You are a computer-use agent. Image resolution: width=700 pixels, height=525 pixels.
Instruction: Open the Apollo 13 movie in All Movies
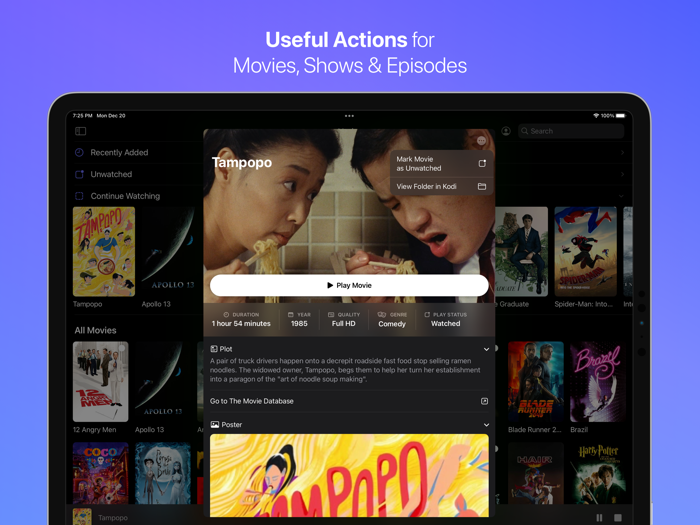162,382
